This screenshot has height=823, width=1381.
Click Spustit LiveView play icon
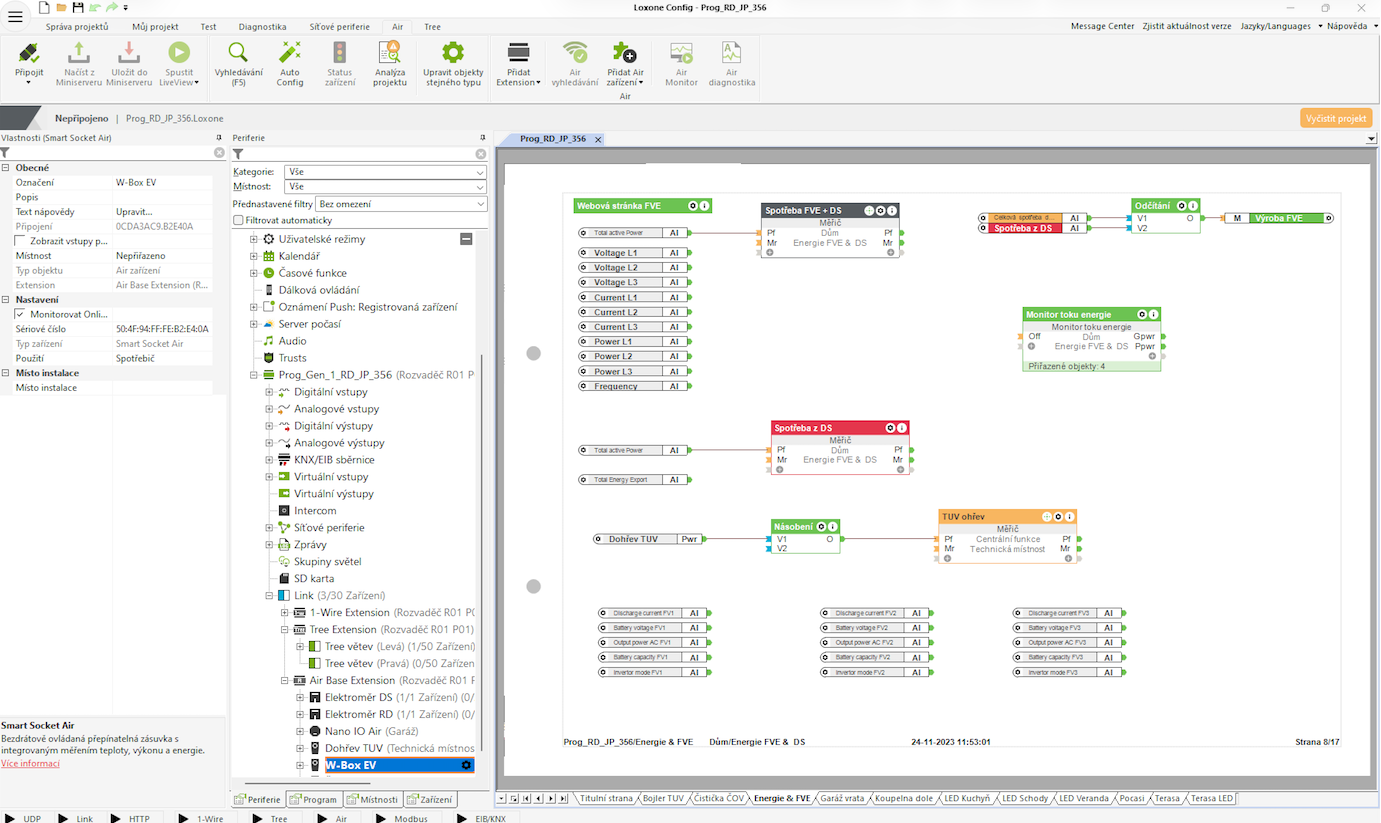[x=179, y=54]
